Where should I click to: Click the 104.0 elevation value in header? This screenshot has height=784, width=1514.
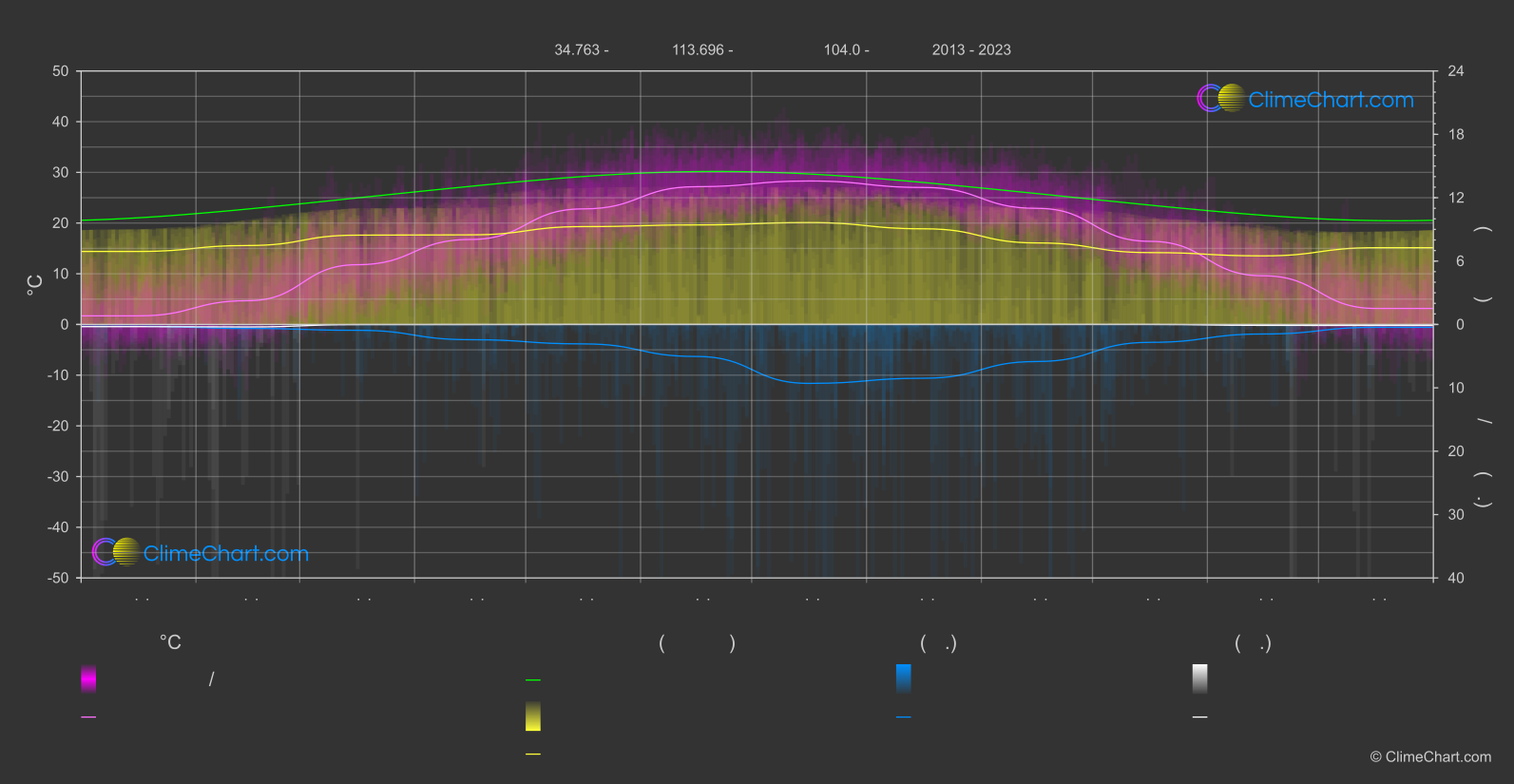[x=841, y=50]
